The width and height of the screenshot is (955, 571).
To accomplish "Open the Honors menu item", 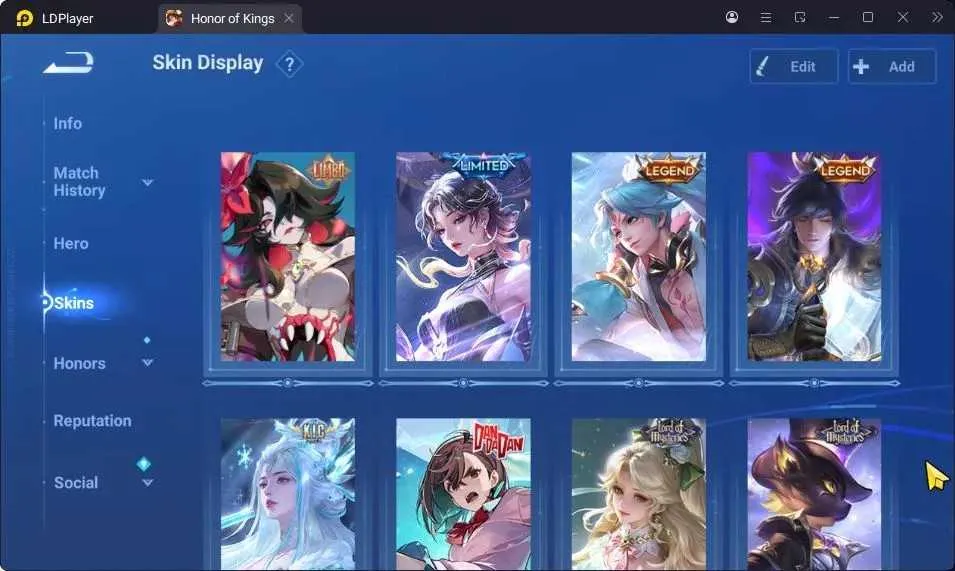I will coord(79,363).
